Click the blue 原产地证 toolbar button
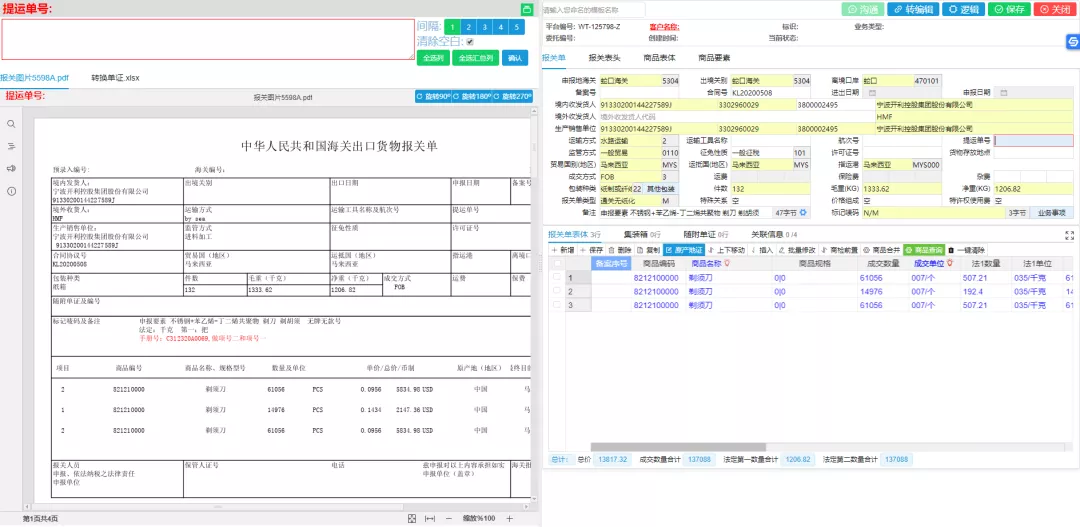 (x=684, y=250)
